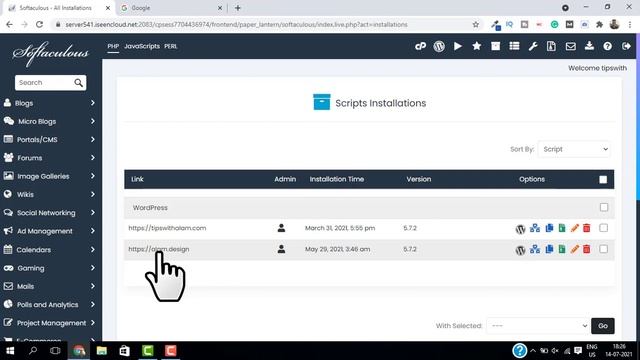Click the play Demos icon in top bar
The height and width of the screenshot is (360, 640).
click(458, 46)
